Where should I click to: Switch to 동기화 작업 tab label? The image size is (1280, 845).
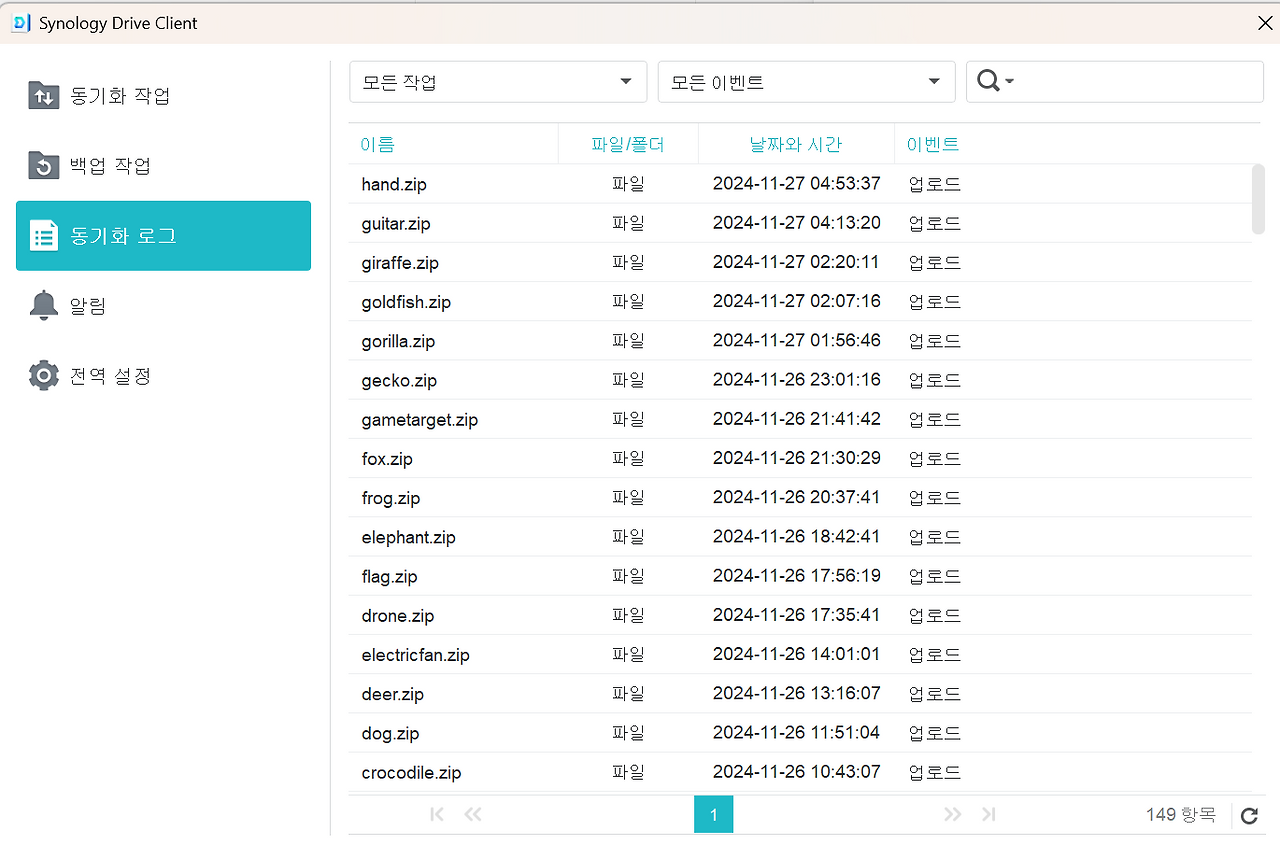click(120, 96)
